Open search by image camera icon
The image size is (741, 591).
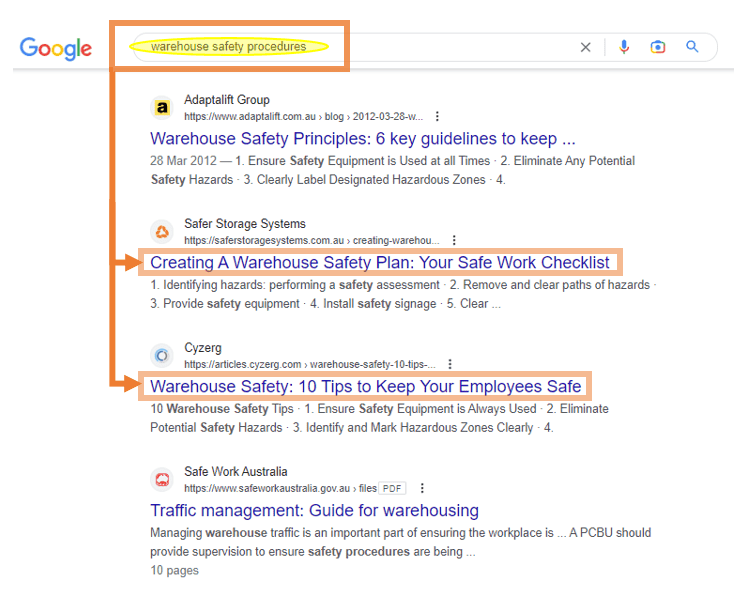[x=658, y=47]
